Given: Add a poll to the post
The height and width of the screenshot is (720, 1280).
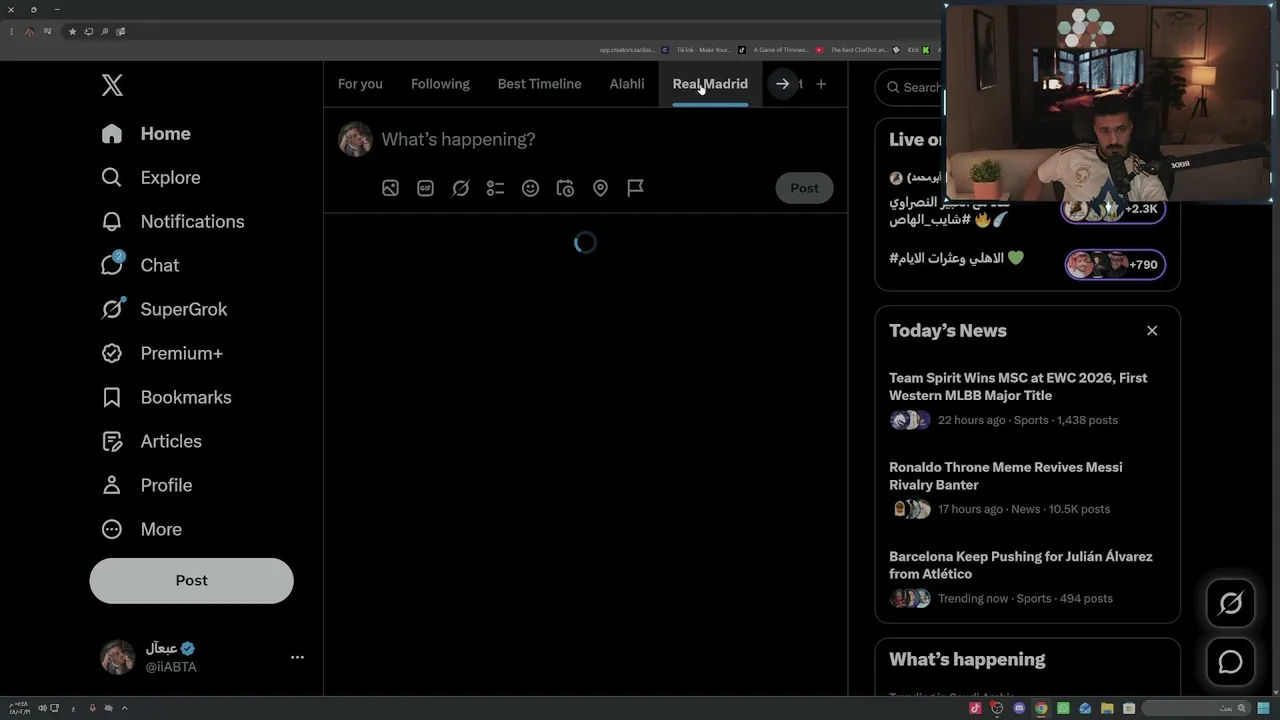Looking at the screenshot, I should coord(495,188).
